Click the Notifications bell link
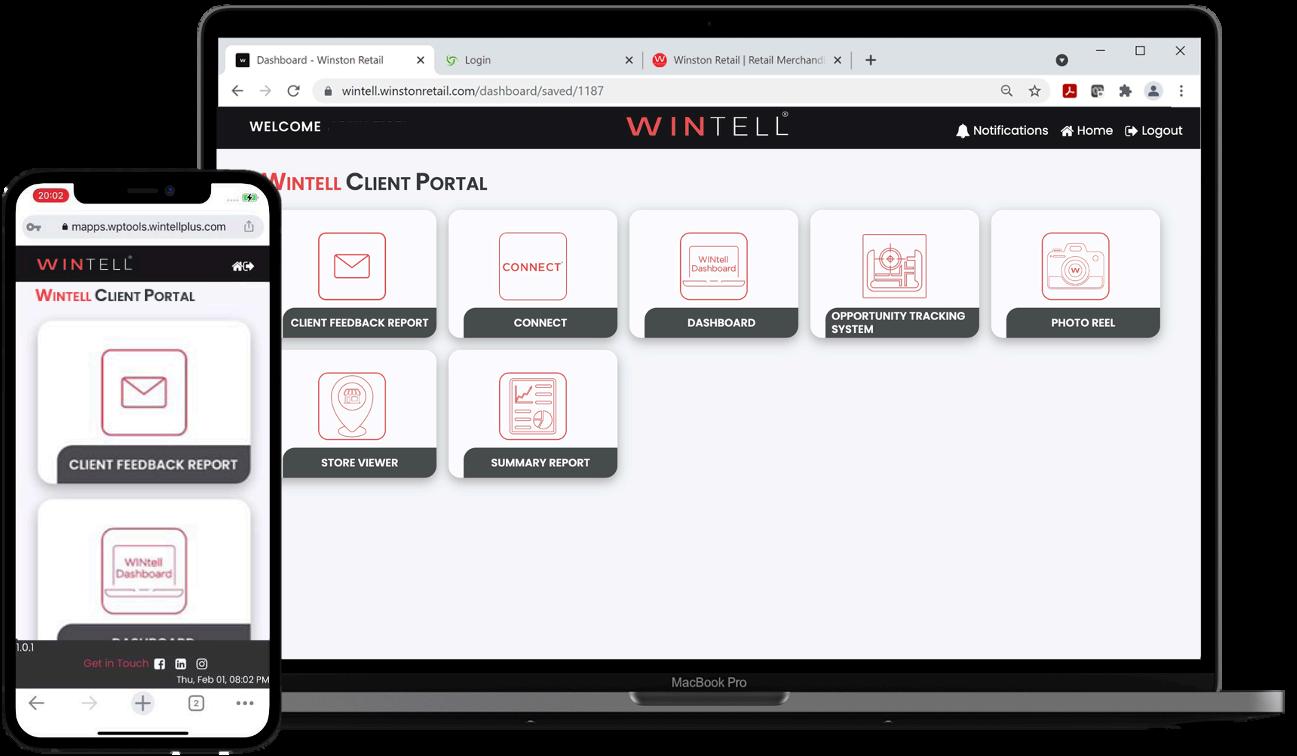The height and width of the screenshot is (756, 1297). tap(1002, 130)
